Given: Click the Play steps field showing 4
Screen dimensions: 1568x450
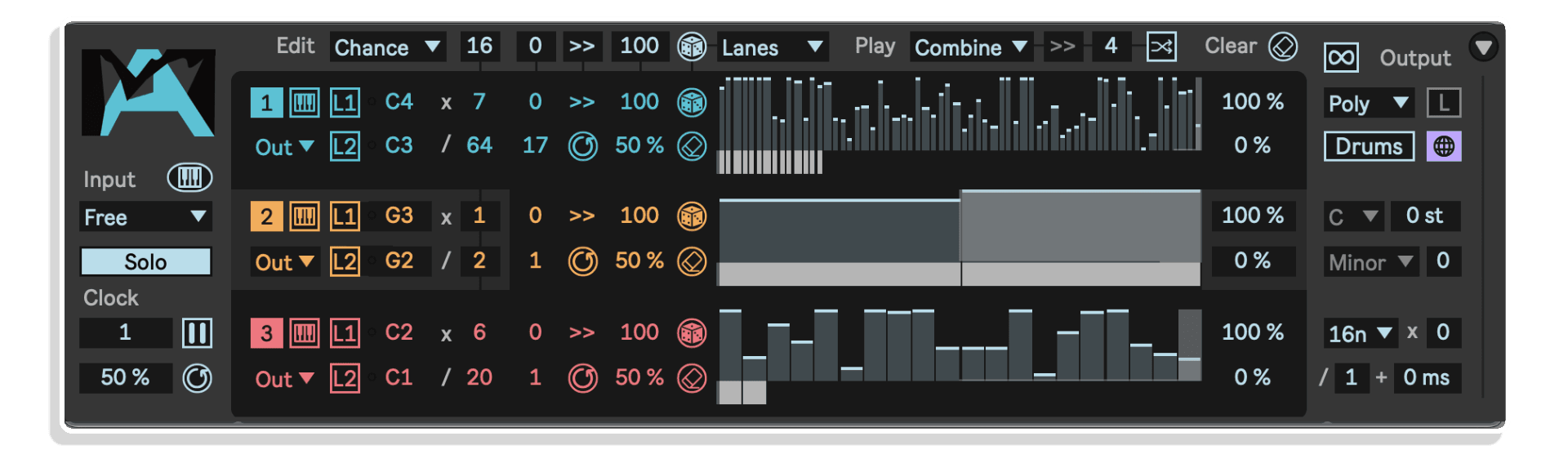Looking at the screenshot, I should click(1111, 46).
